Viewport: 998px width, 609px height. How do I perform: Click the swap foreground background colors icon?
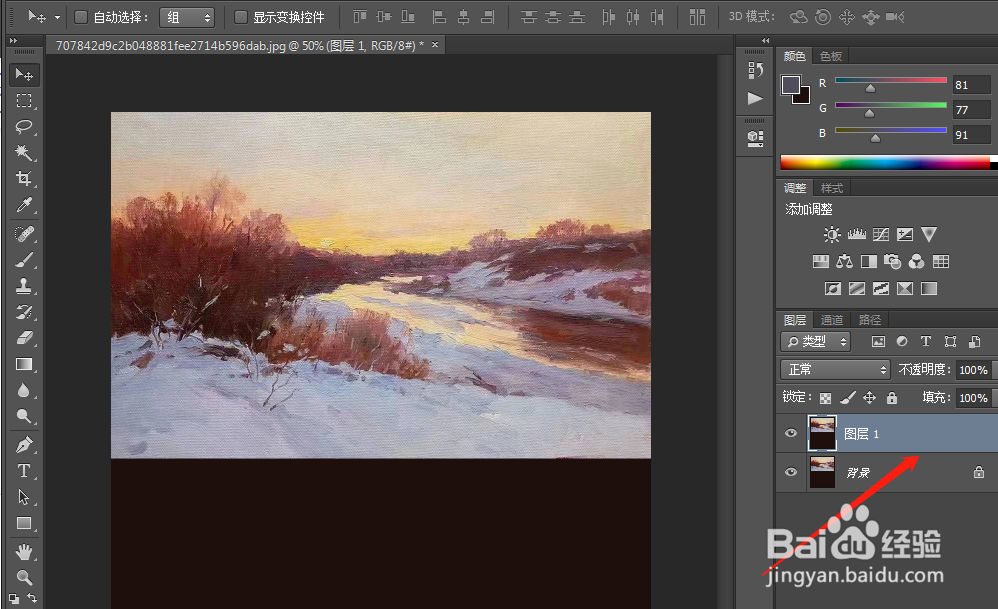coord(31,598)
